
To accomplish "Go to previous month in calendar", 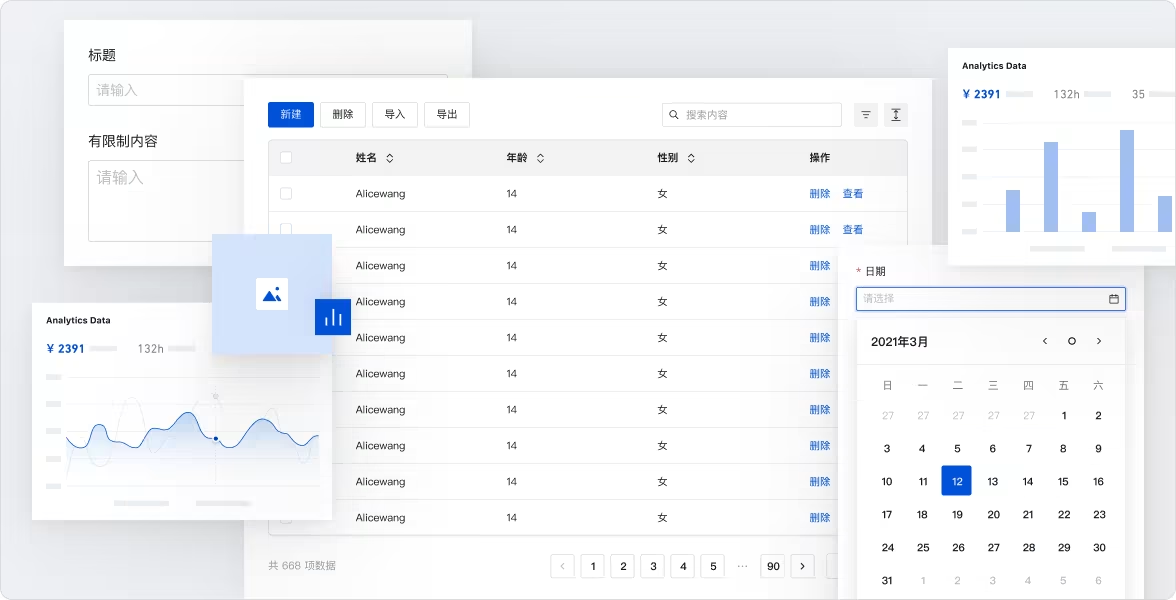I will click(x=1045, y=341).
